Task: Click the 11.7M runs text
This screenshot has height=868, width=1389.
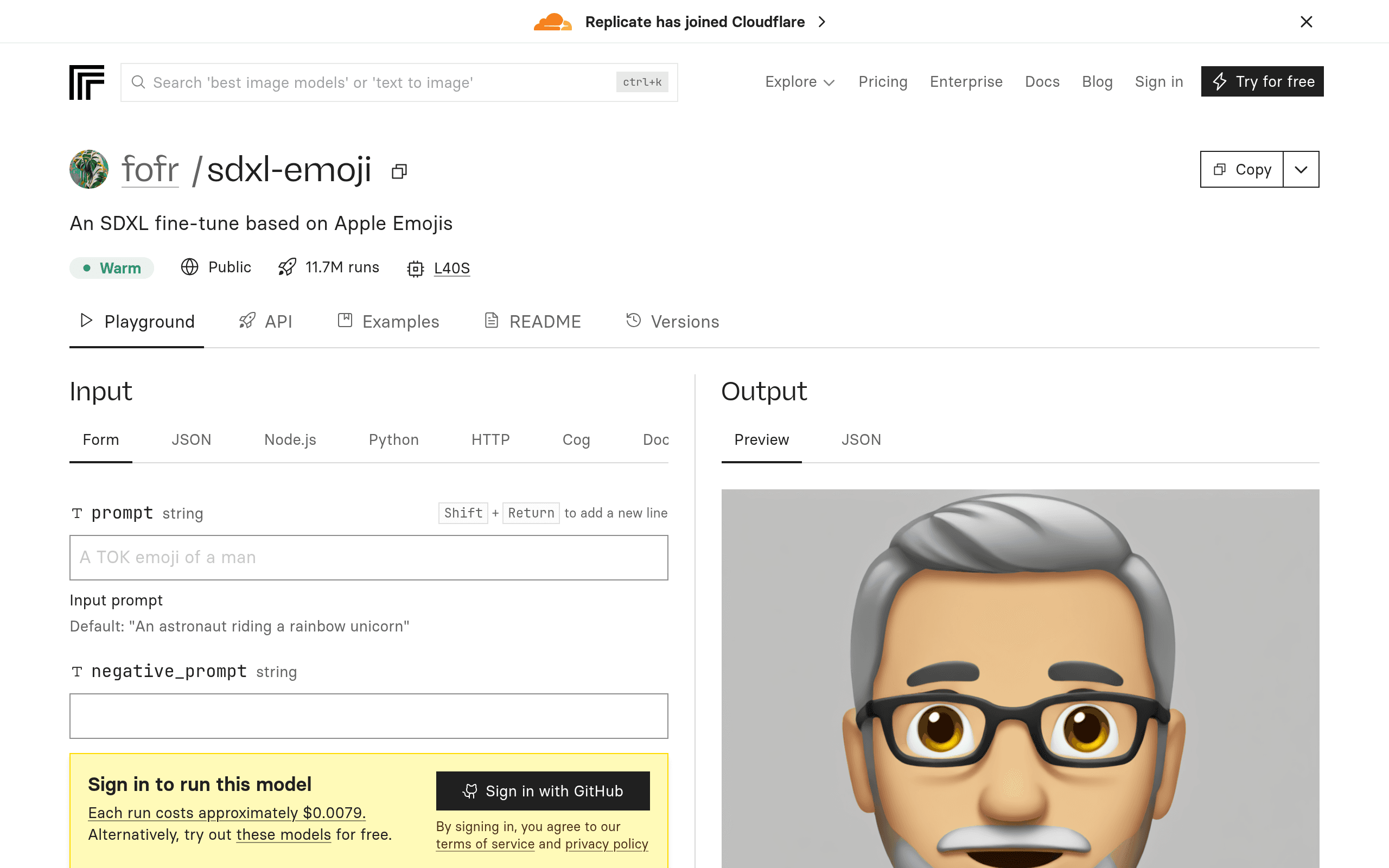Action: point(342,267)
